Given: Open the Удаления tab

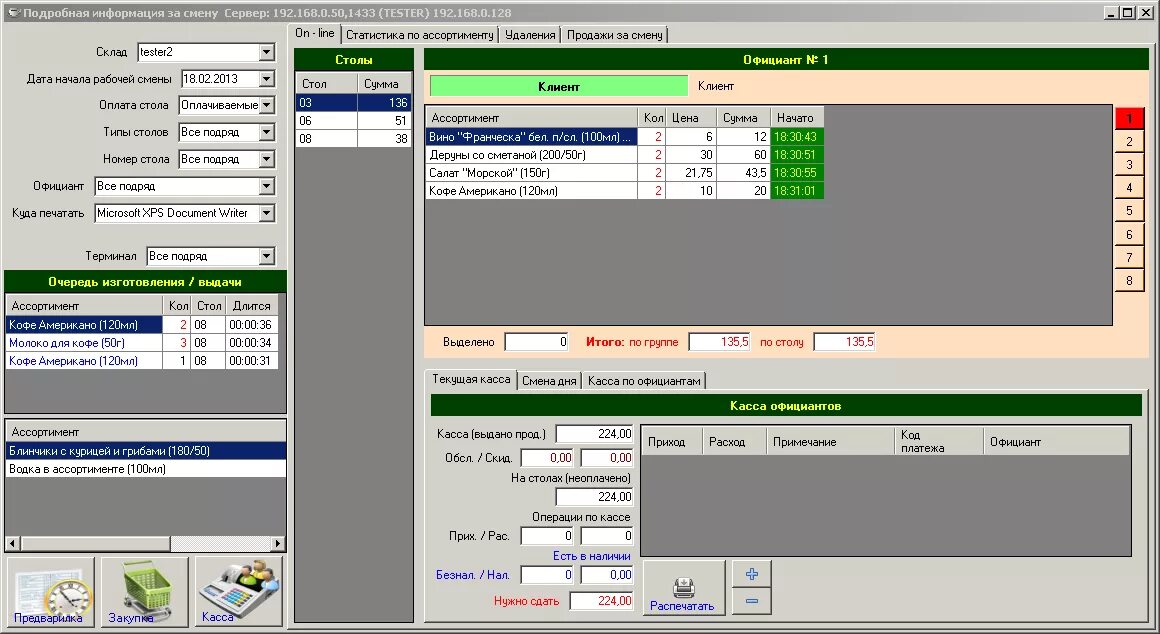Looking at the screenshot, I should point(530,35).
